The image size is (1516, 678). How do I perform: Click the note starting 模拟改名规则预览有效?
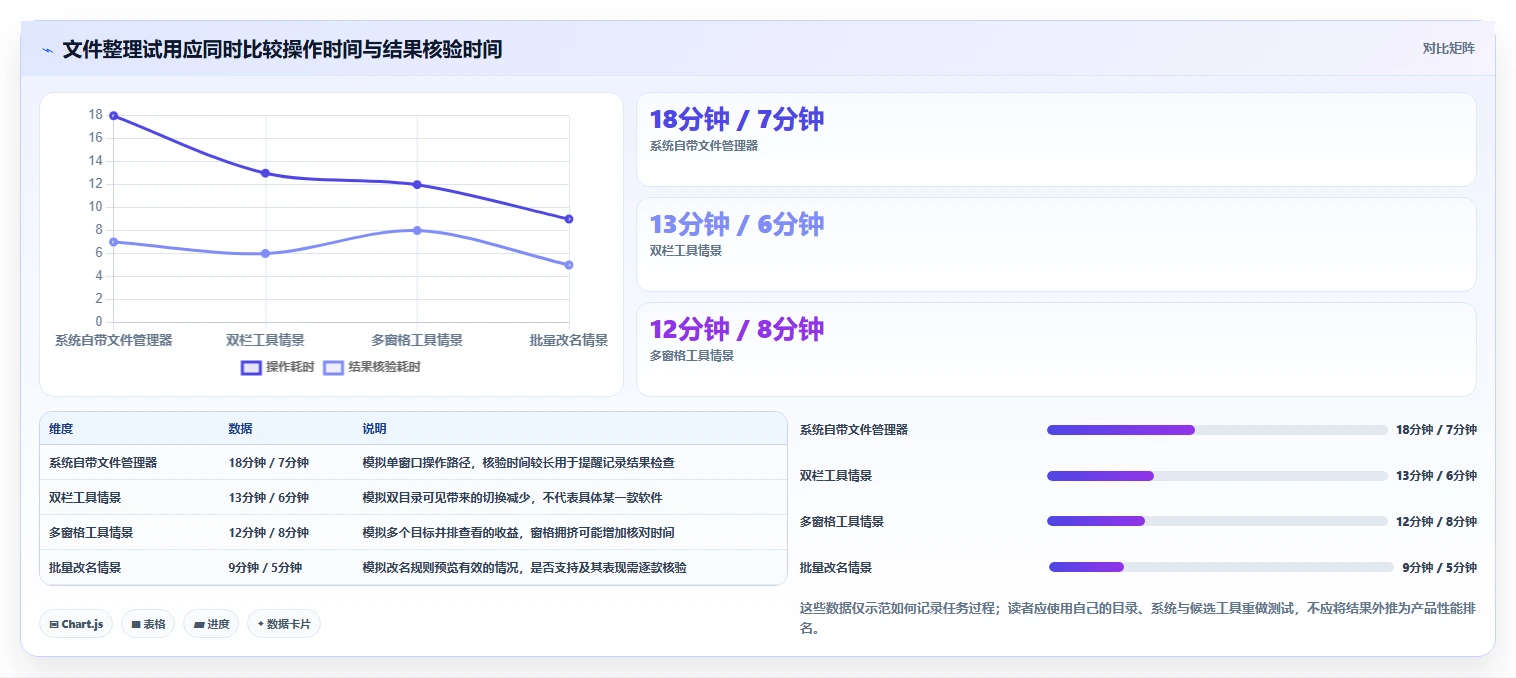pyautogui.click(x=524, y=567)
